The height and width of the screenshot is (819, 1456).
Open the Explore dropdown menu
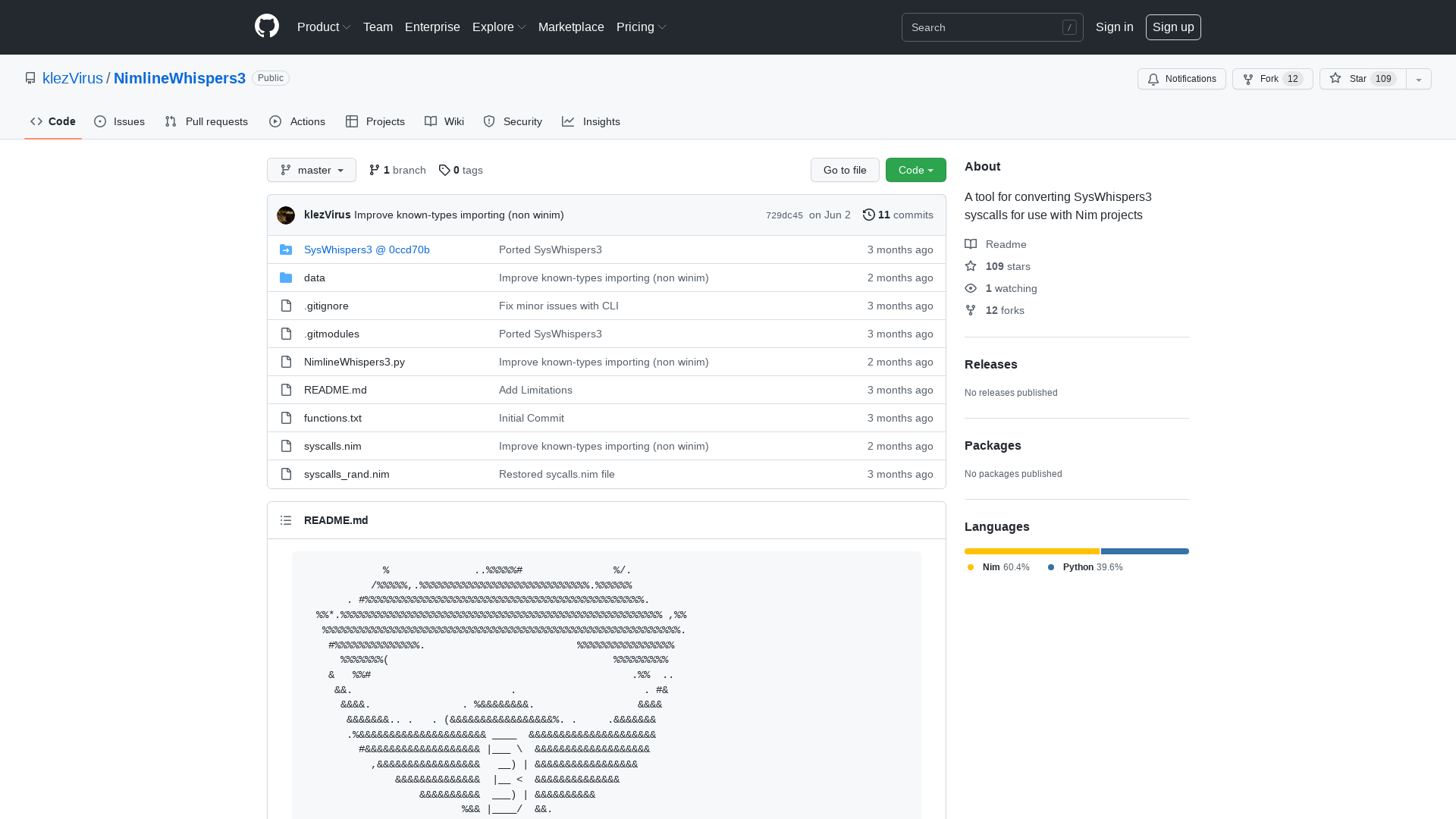(x=499, y=27)
